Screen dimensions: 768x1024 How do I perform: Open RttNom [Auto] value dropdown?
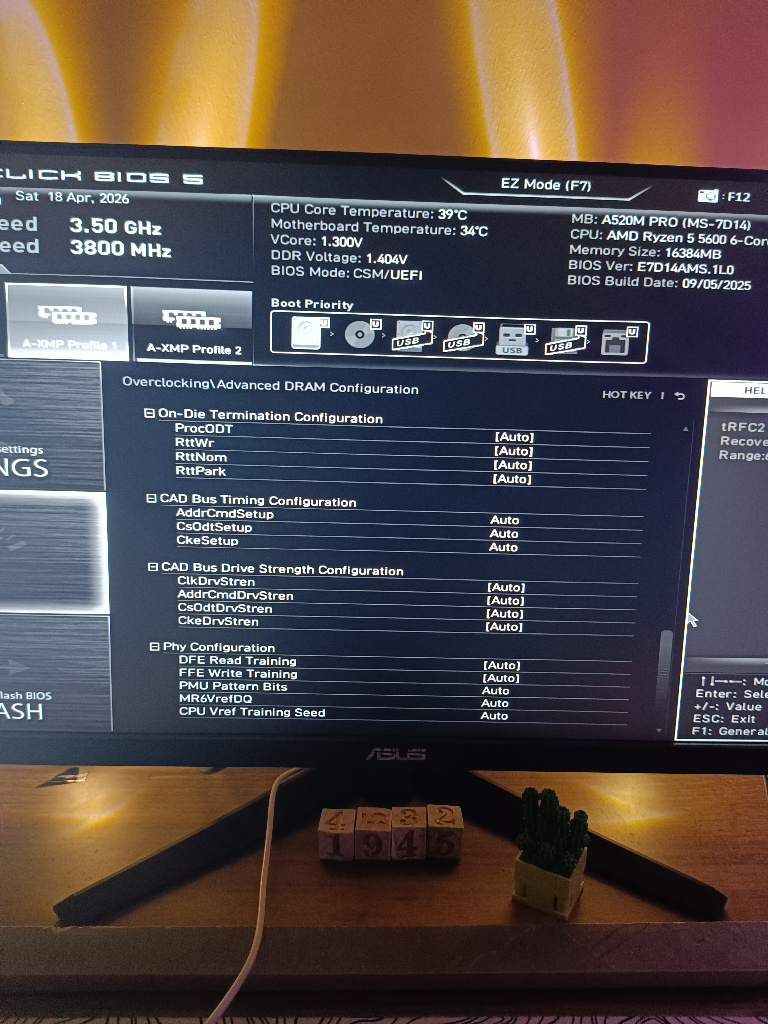pyautogui.click(x=513, y=465)
